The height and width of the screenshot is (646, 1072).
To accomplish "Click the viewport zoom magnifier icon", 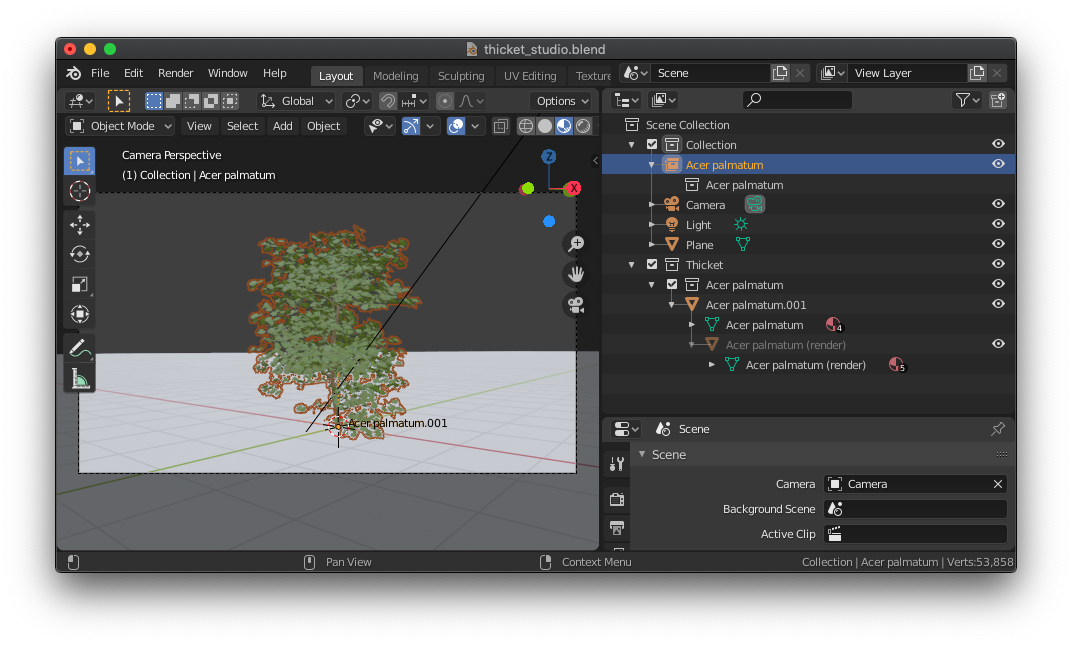I will click(576, 243).
